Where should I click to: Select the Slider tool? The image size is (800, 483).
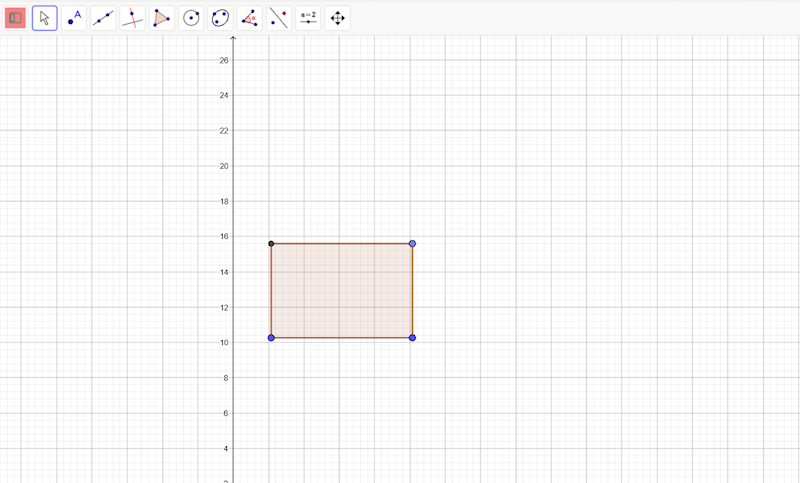(x=308, y=18)
